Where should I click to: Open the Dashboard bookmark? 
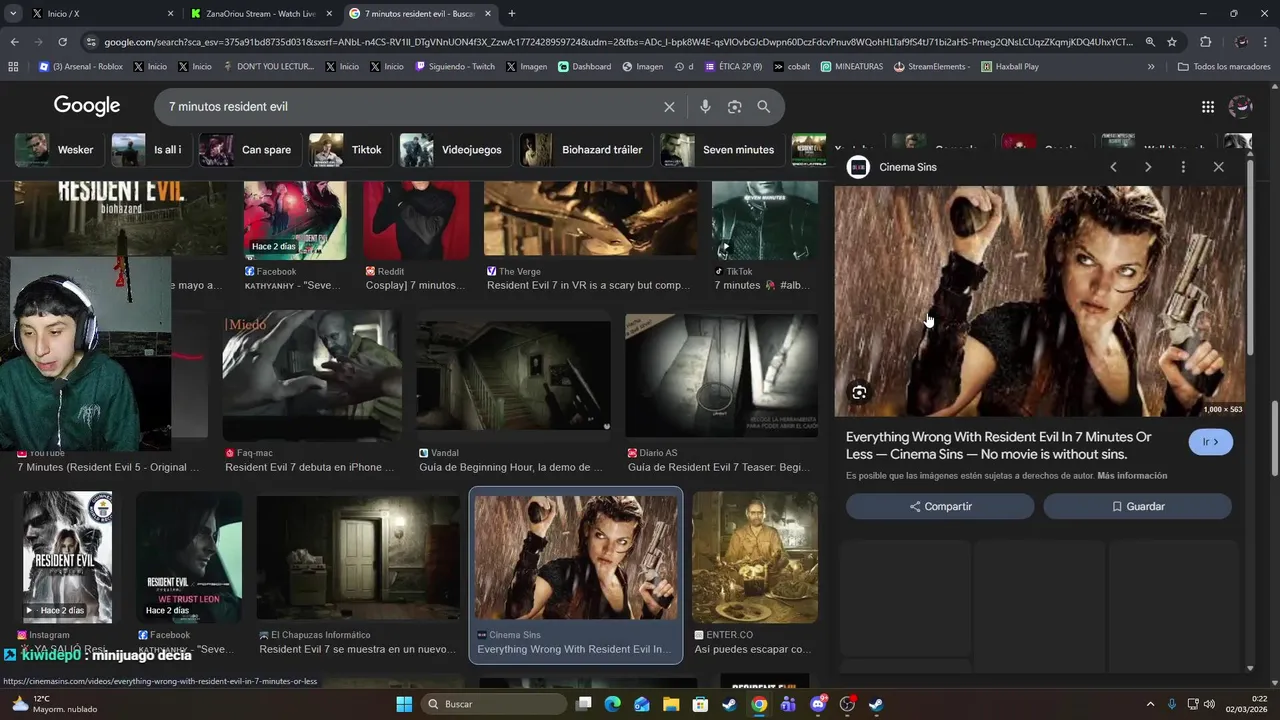pos(585,67)
